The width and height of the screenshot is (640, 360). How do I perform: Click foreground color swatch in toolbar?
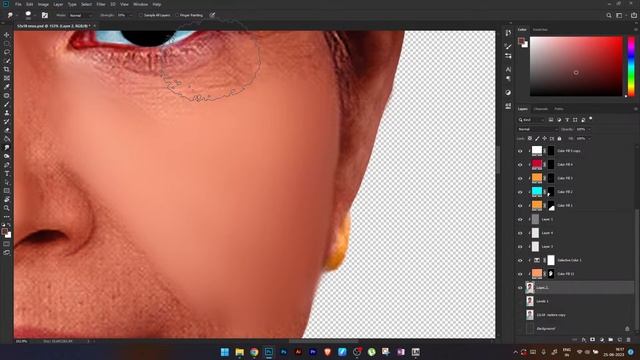(x=4, y=232)
